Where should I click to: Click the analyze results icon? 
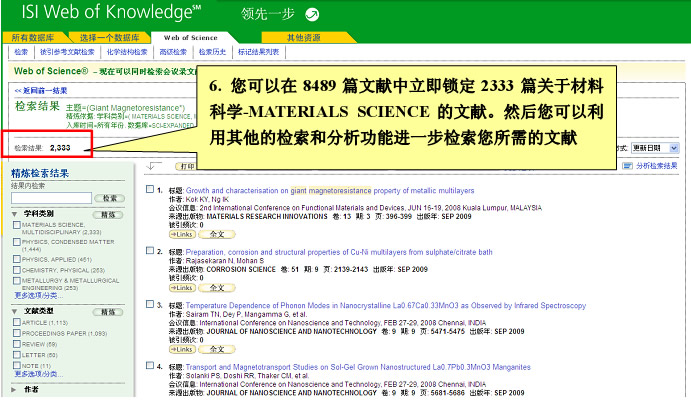pyautogui.click(x=627, y=166)
